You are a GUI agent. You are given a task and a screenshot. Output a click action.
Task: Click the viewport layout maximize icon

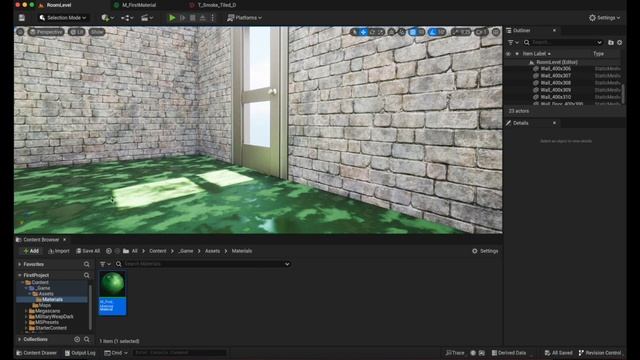496,32
